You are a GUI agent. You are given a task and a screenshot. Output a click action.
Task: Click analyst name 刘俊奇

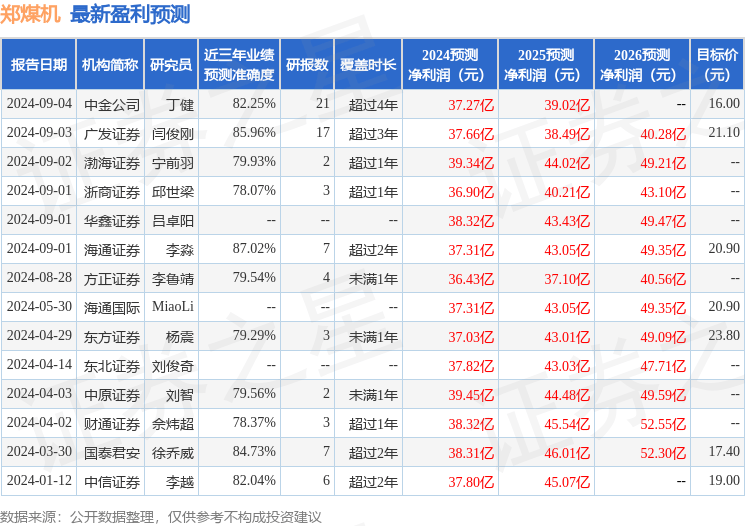[173, 365]
